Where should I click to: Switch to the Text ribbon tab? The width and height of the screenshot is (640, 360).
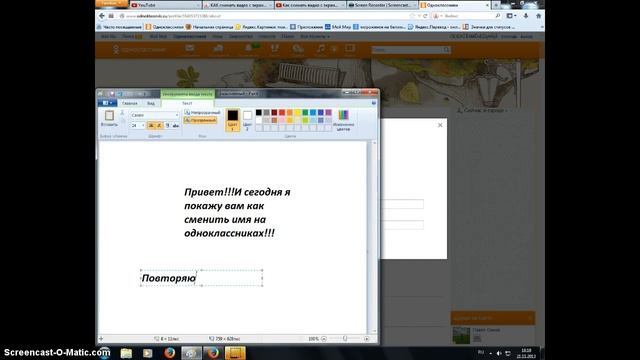(187, 103)
